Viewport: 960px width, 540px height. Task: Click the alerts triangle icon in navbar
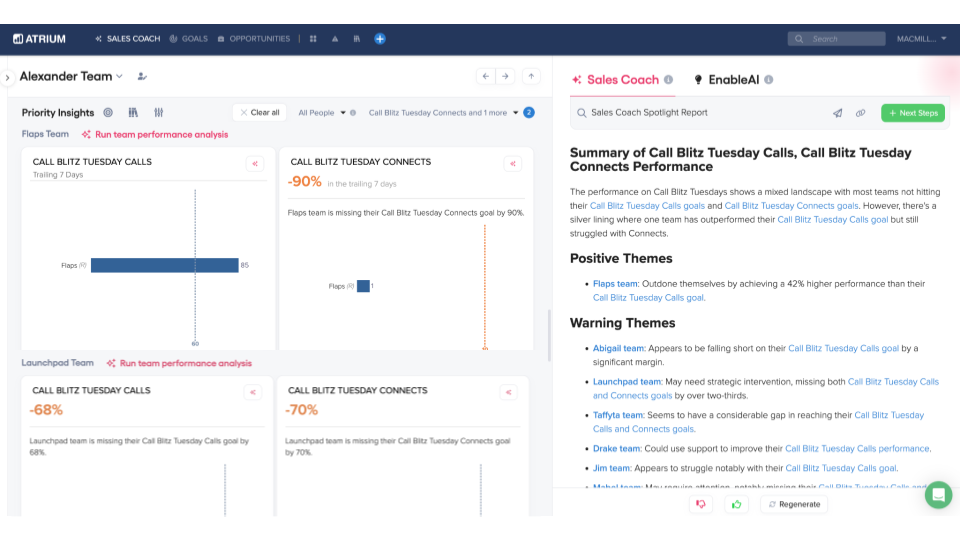pos(335,39)
